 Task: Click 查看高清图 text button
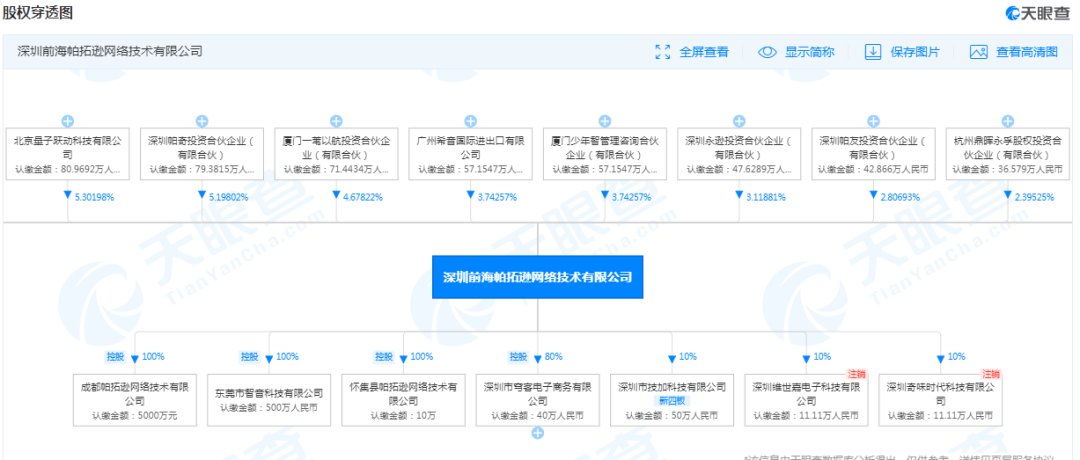coord(1027,52)
